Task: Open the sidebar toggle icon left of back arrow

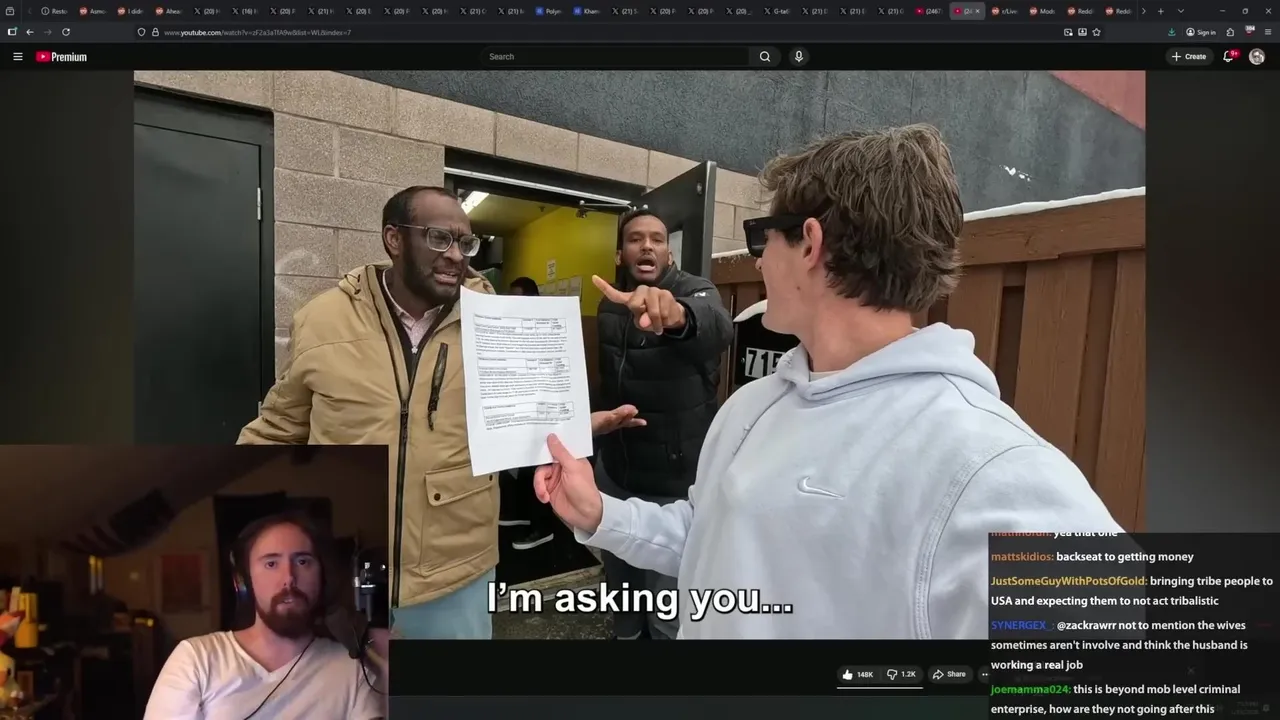Action: tap(12, 32)
